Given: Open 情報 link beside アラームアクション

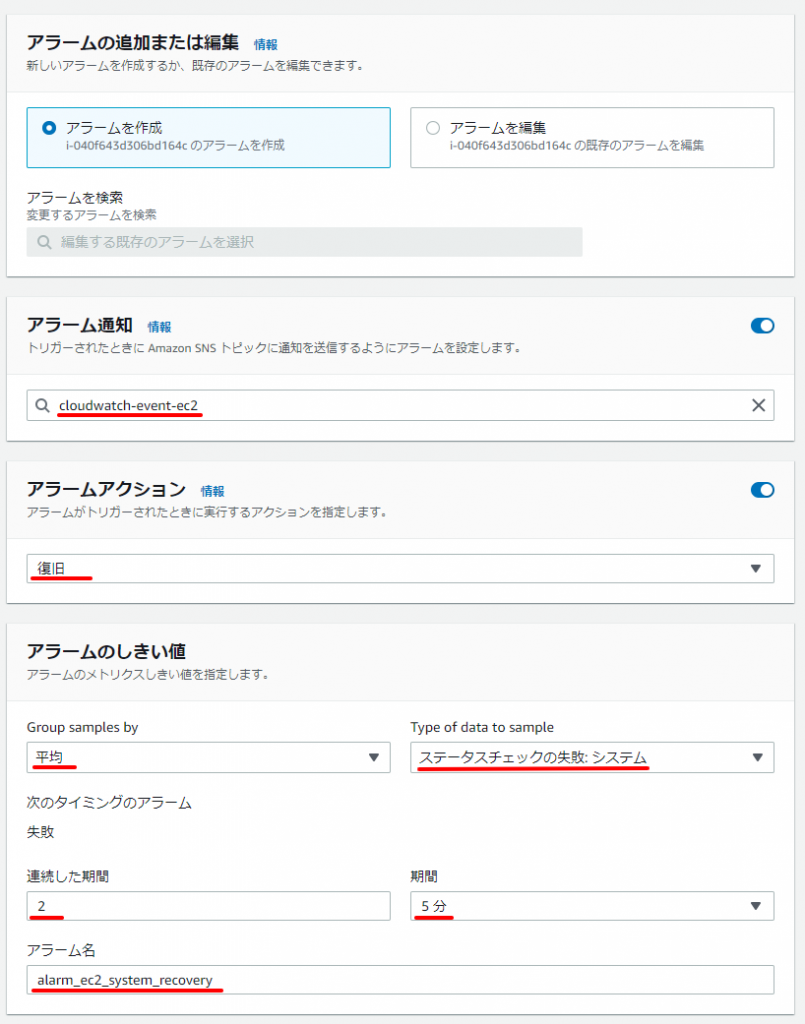Looking at the screenshot, I should pos(212,491).
